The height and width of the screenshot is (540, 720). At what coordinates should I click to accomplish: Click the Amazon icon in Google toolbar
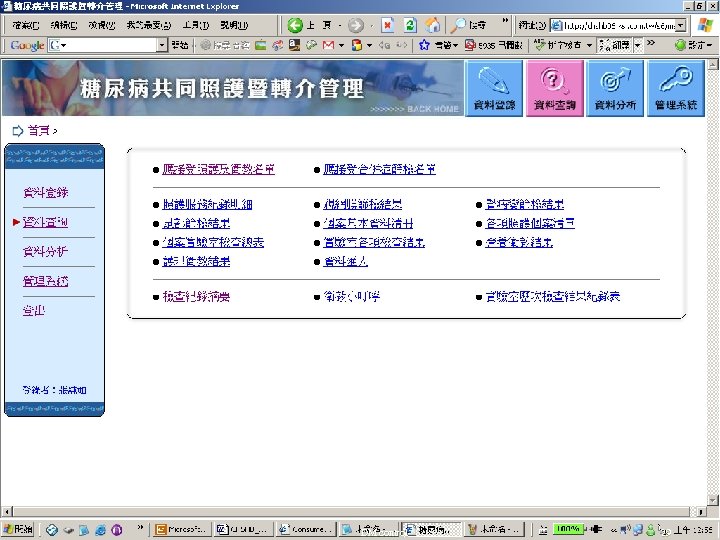(x=294, y=45)
